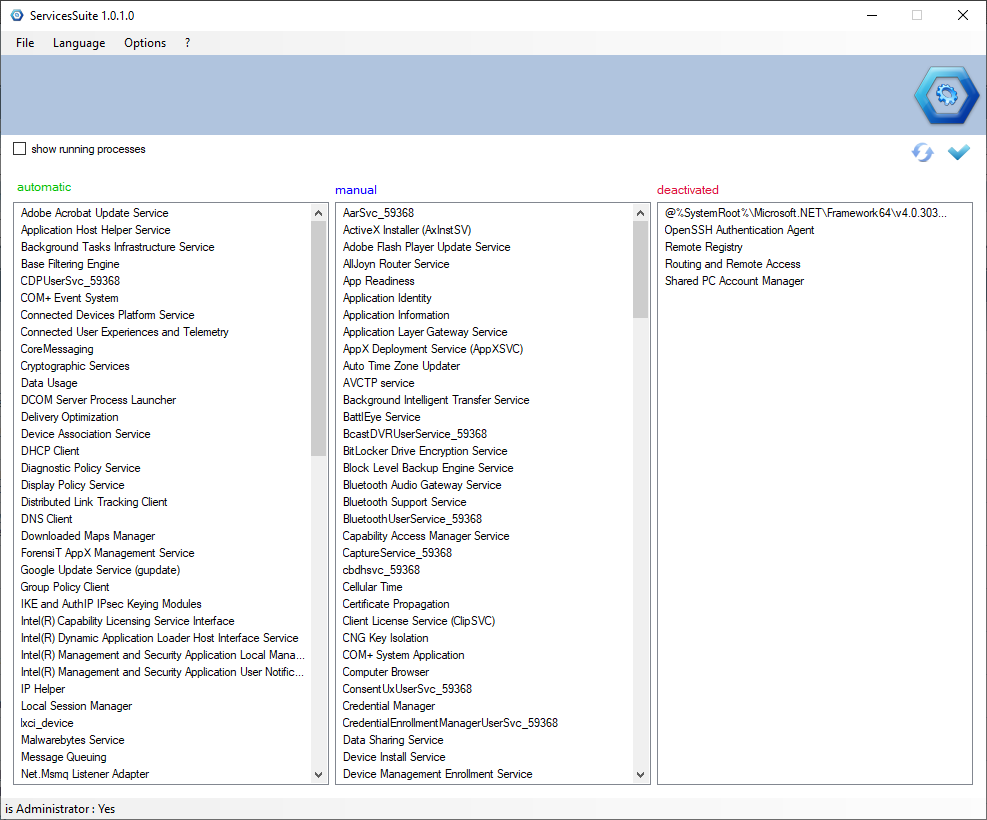Select BitLocker Drive Encryption Service
The height and width of the screenshot is (820, 987).
pyautogui.click(x=425, y=451)
